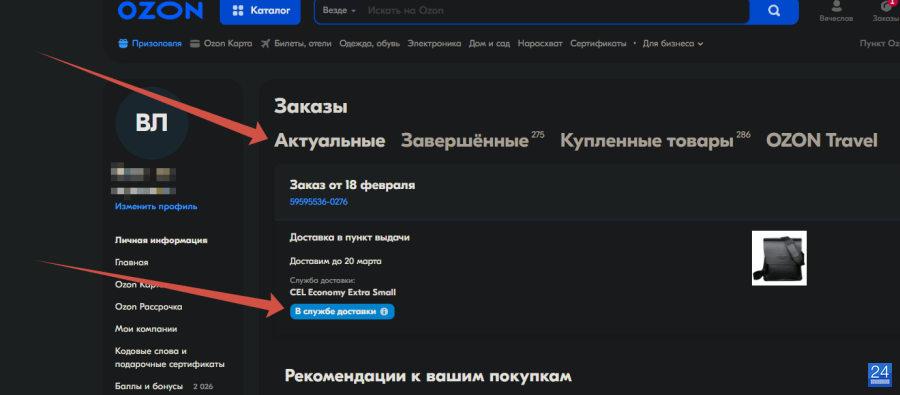This screenshot has width=900, height=395.
Task: Open the Вячеслав profile icon
Action: coord(836,11)
